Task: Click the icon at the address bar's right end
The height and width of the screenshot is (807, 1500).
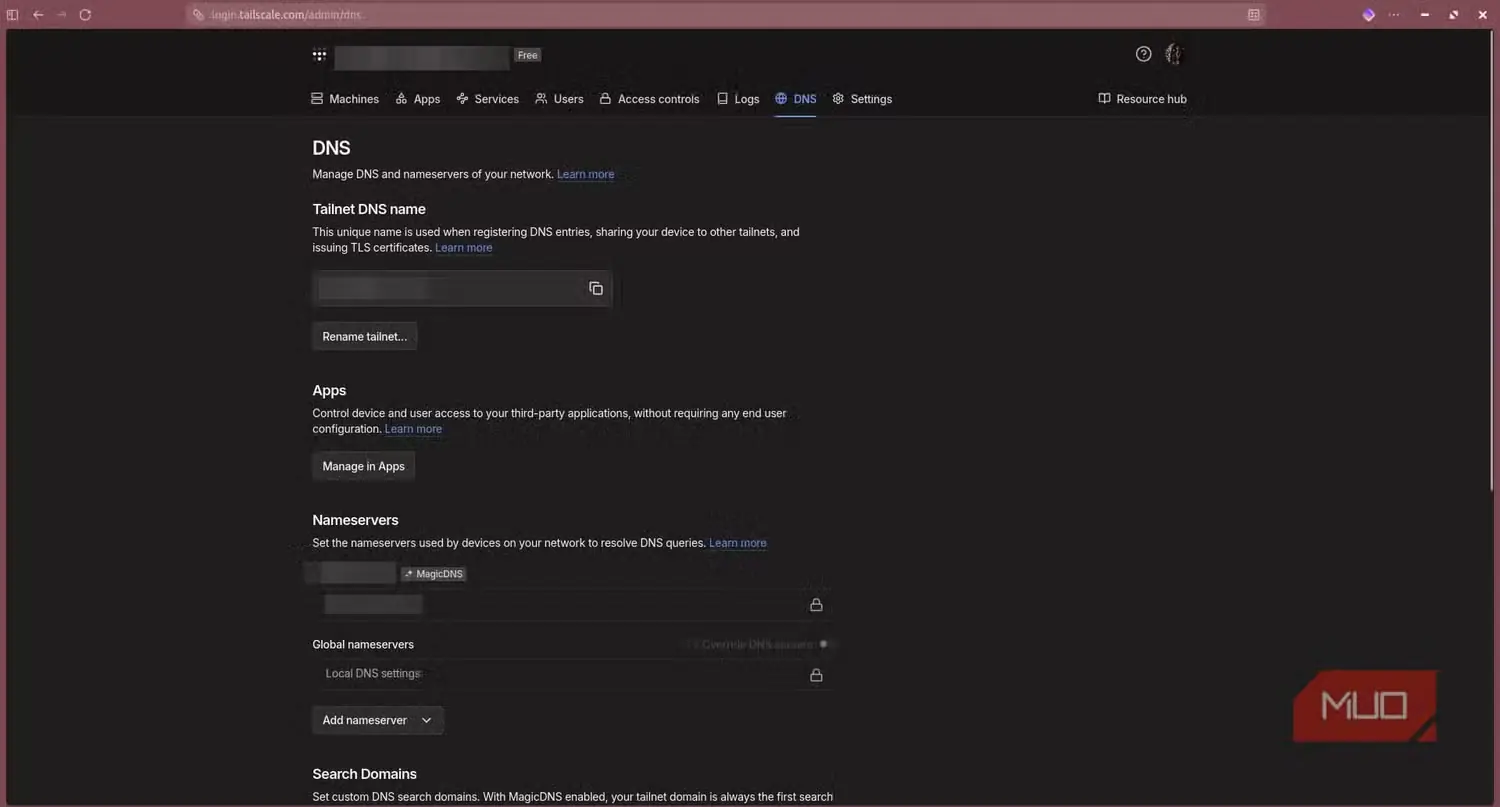Action: click(1254, 15)
